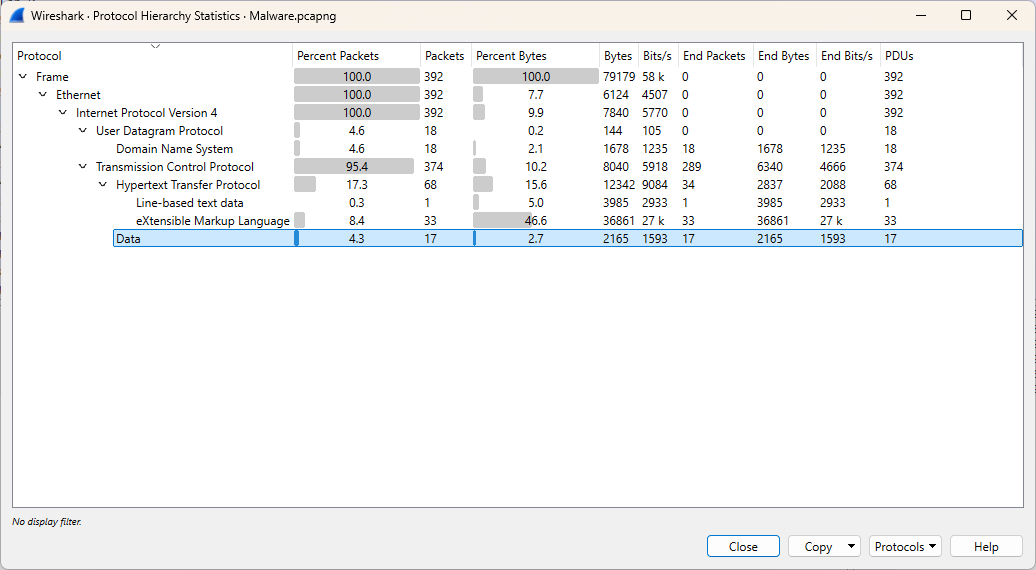
Task: Collapse Hypertext Transfer Protocol node
Action: click(x=103, y=184)
